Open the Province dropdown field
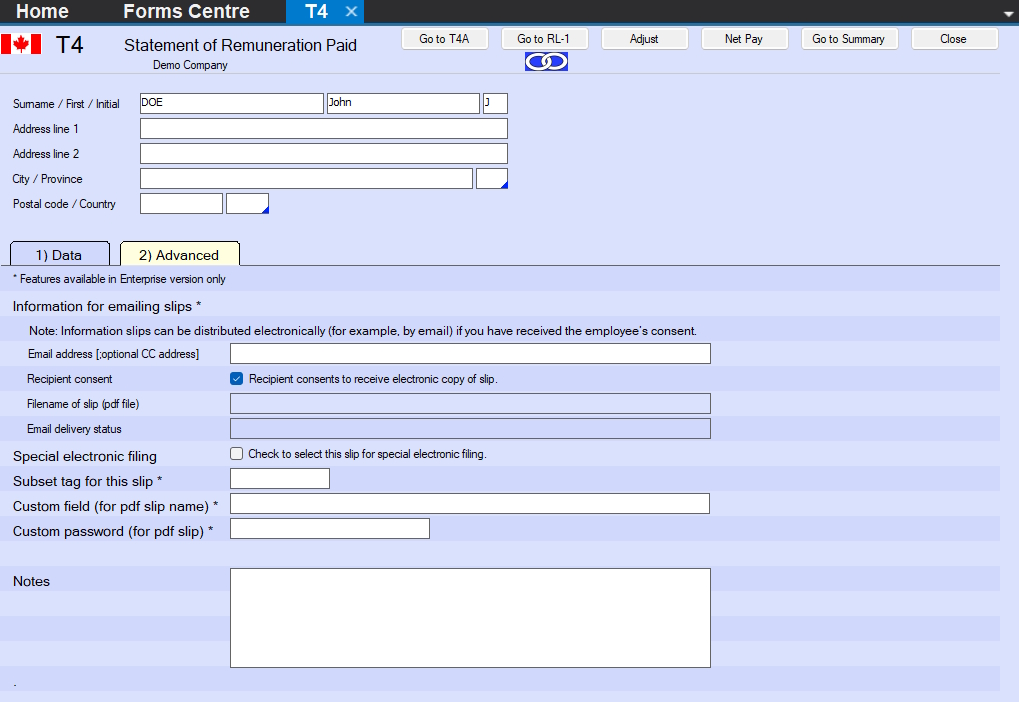The image size is (1019, 702). 492,179
